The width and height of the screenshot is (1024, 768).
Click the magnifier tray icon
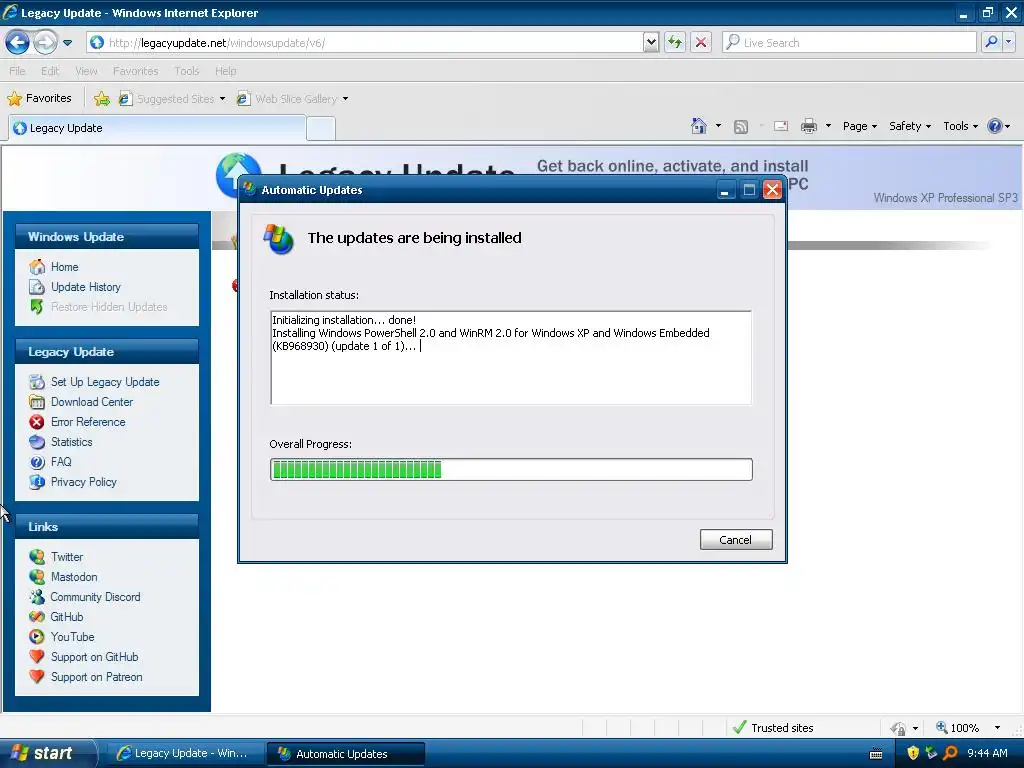click(x=950, y=753)
